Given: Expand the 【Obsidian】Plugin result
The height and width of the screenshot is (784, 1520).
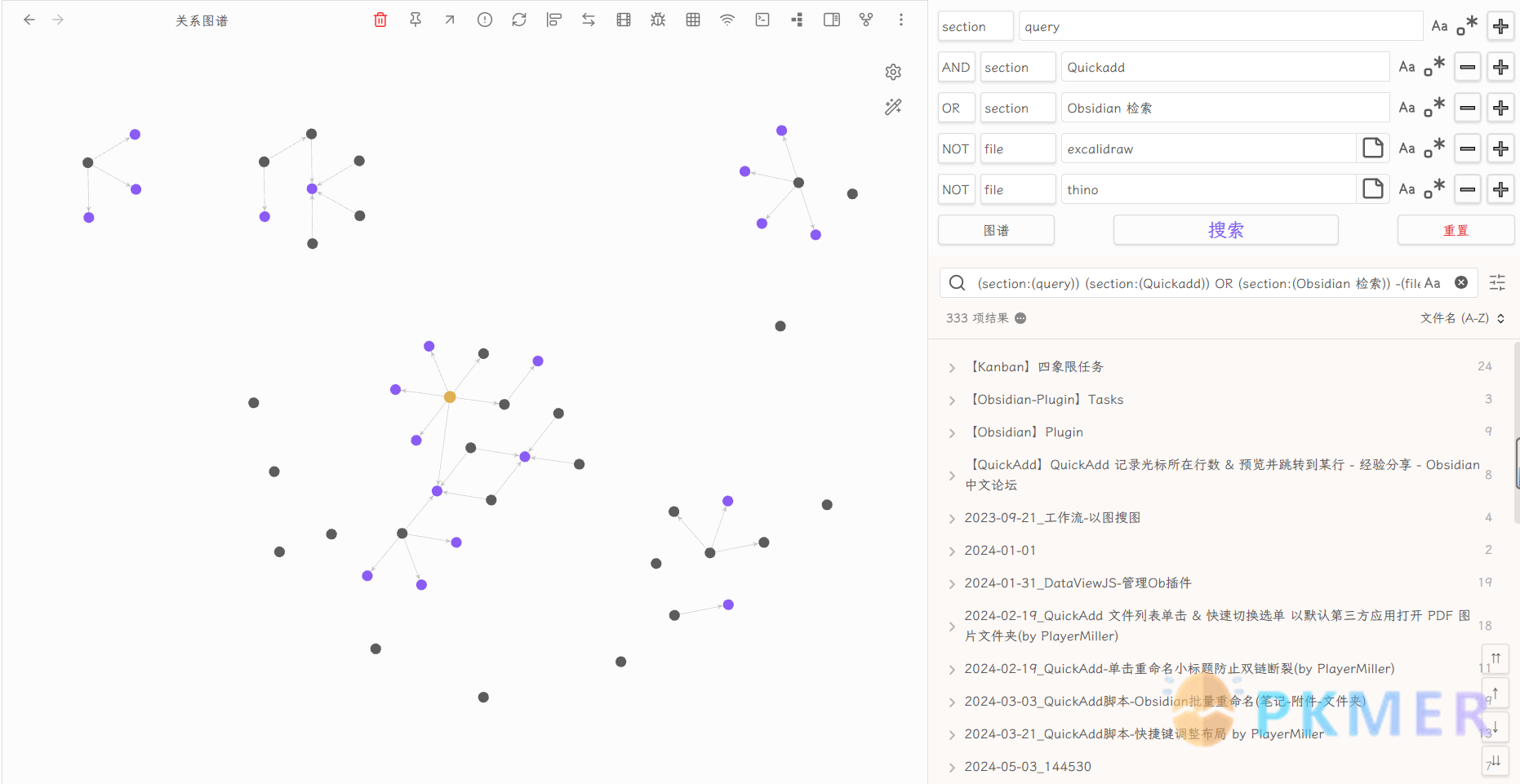Looking at the screenshot, I should click(952, 433).
